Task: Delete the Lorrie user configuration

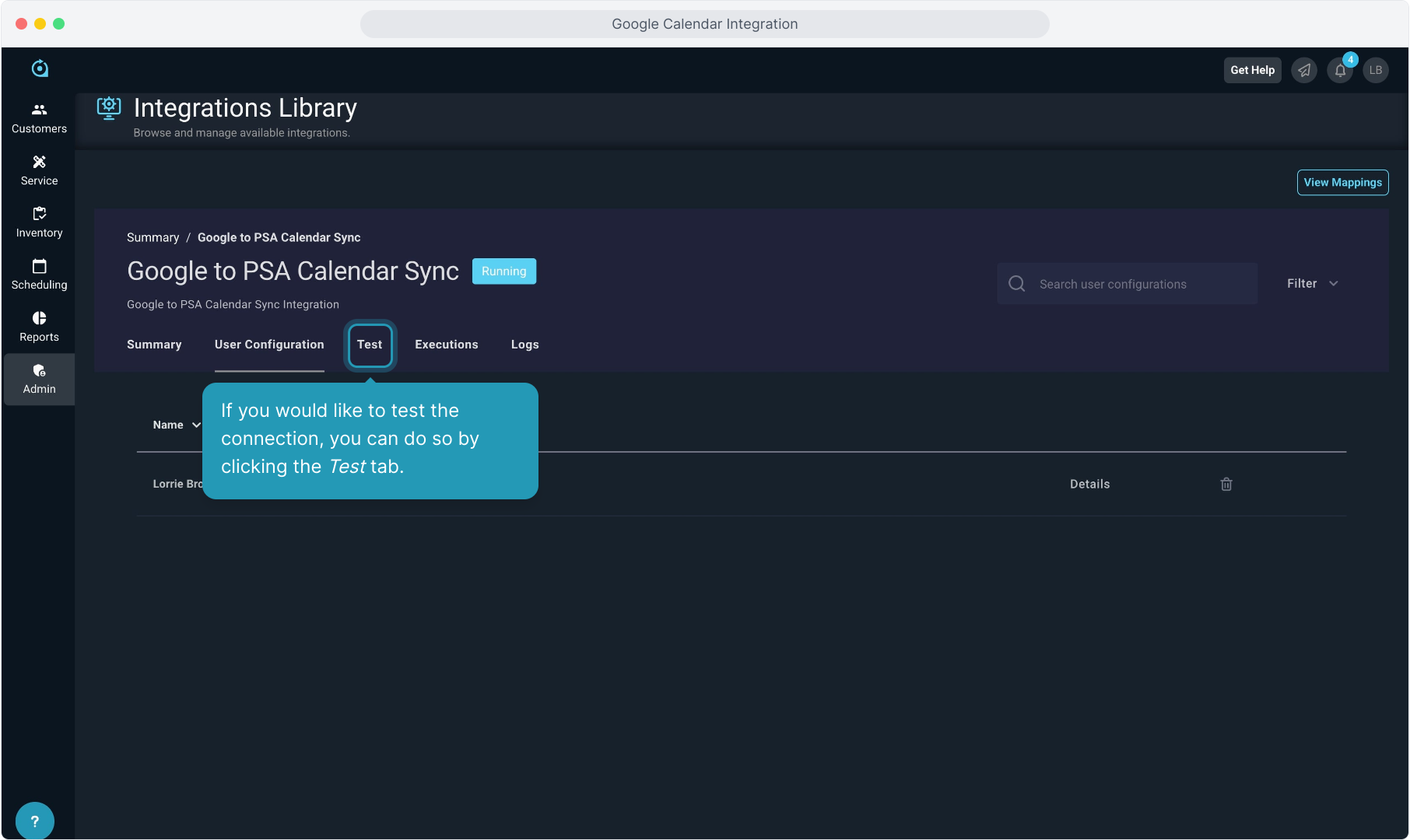Action: 1226,484
